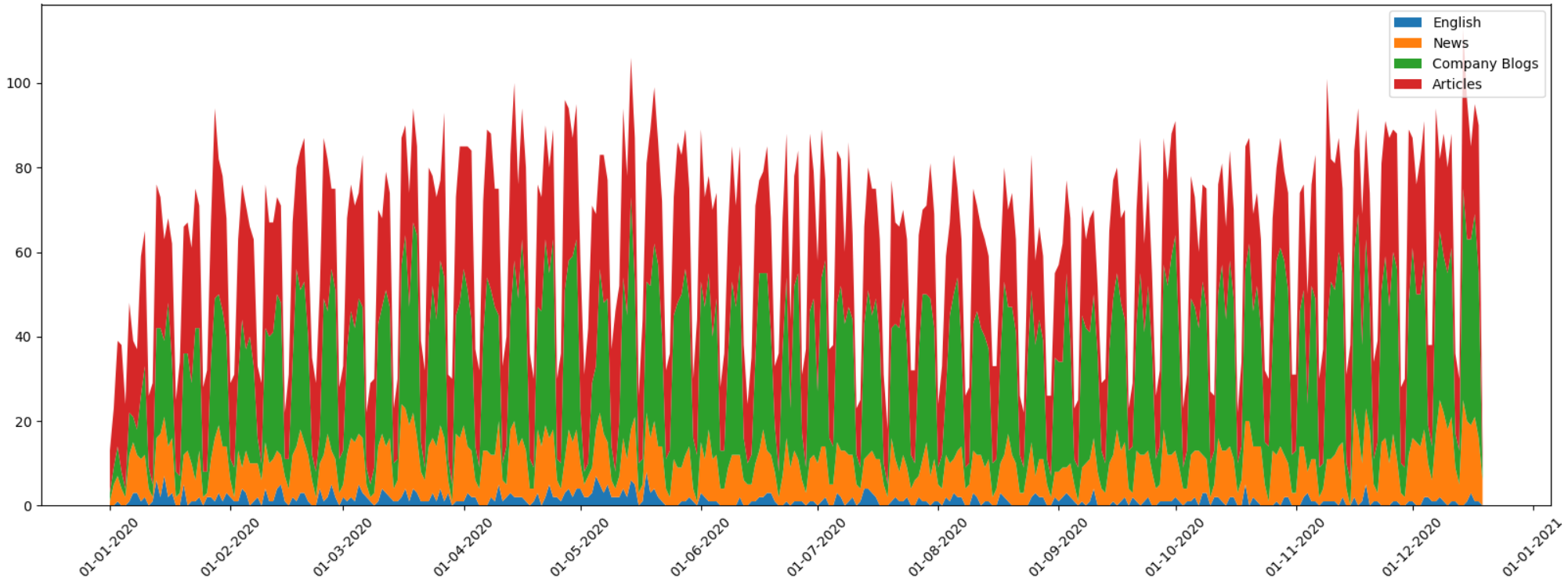Click the 01-06-2020 x-axis date label
This screenshot has height=585, width=1568.
700,547
